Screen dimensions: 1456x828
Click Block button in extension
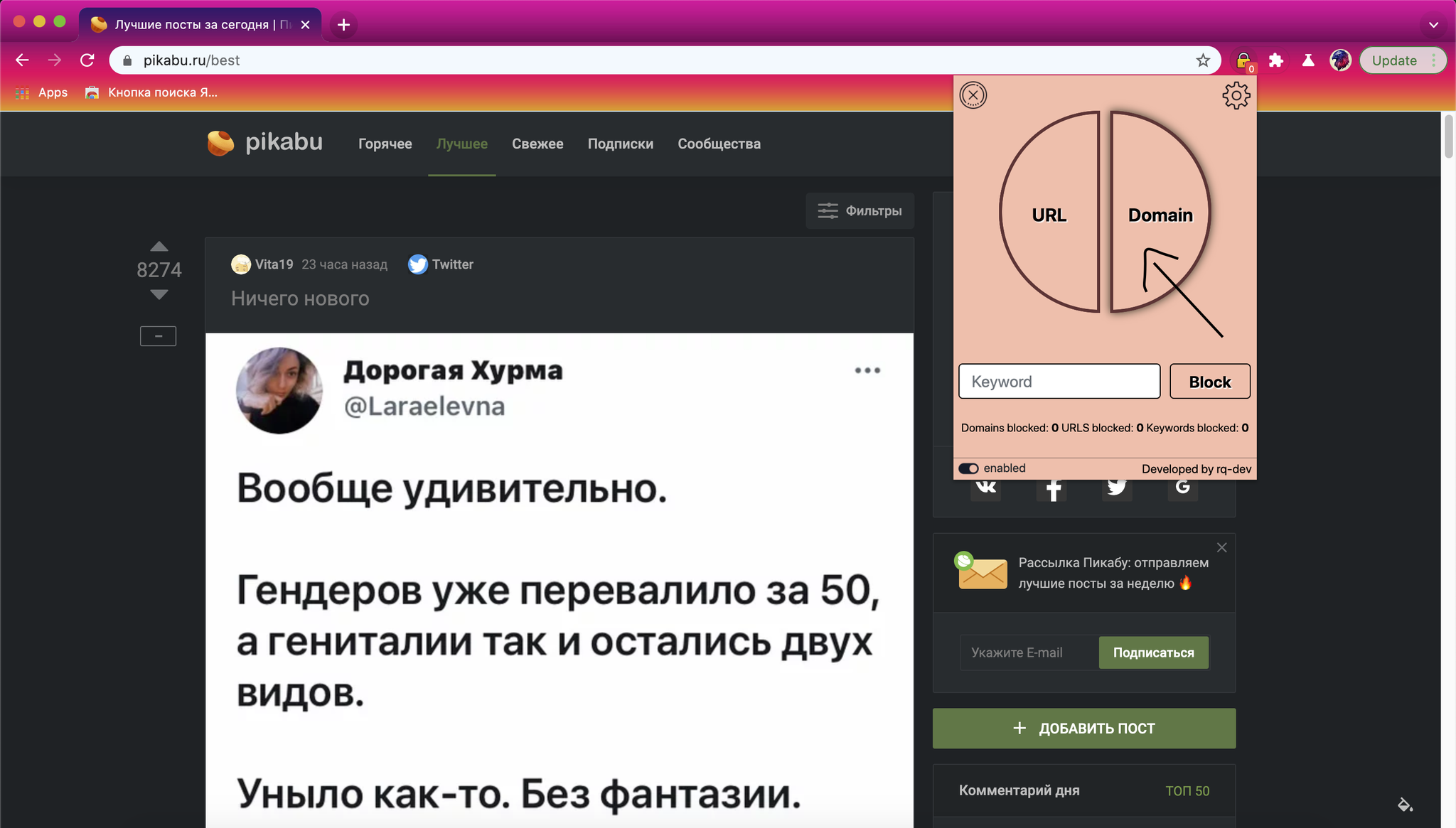1210,381
